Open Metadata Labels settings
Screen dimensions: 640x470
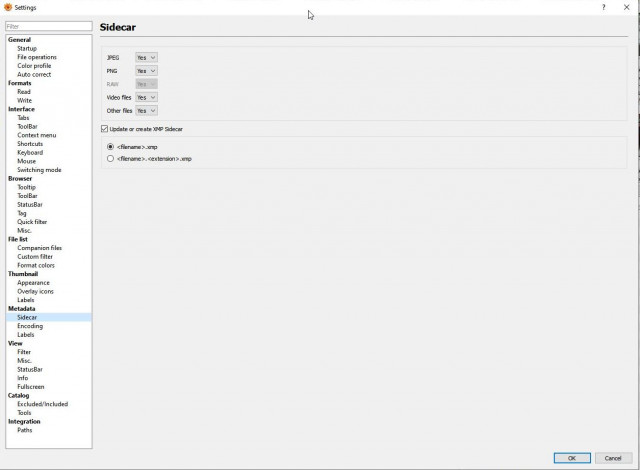(26, 335)
